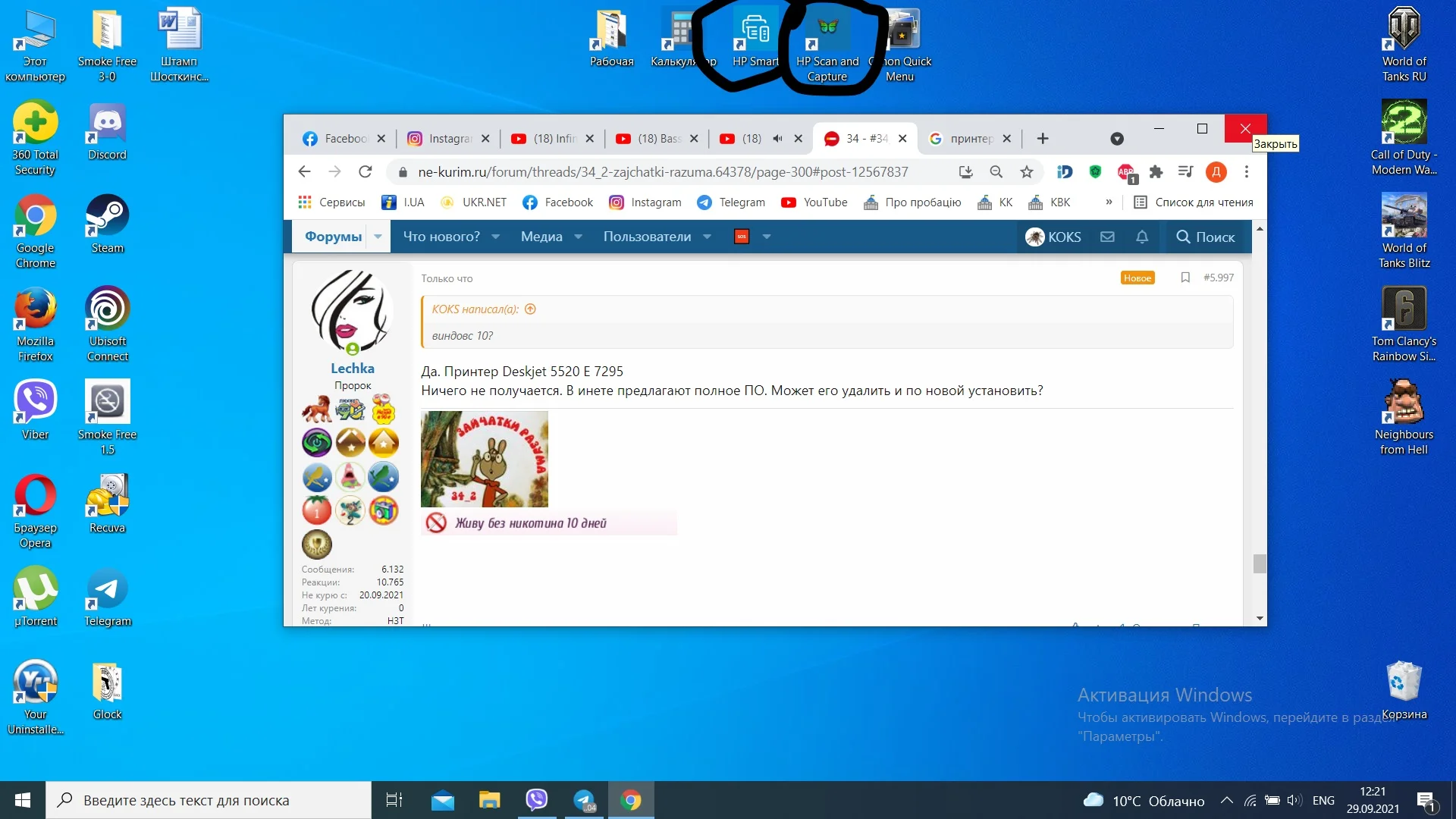Open forum inbox envelope icon
Viewport: 1456px width, 819px height.
(1107, 237)
